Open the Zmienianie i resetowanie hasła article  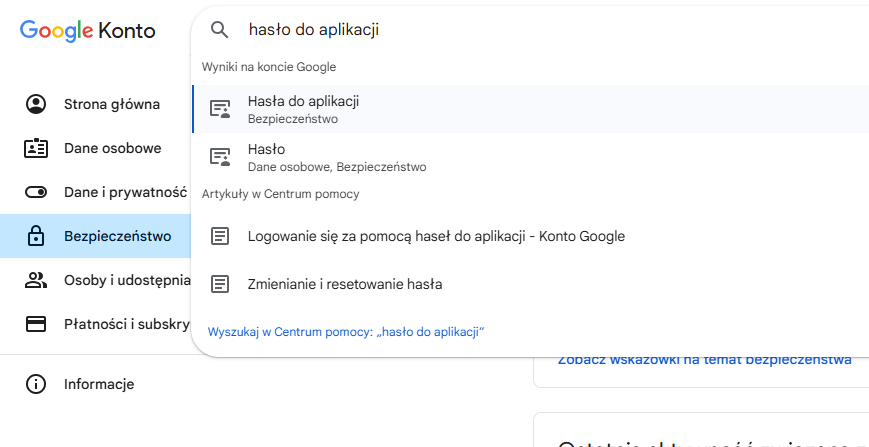click(x=530, y=285)
